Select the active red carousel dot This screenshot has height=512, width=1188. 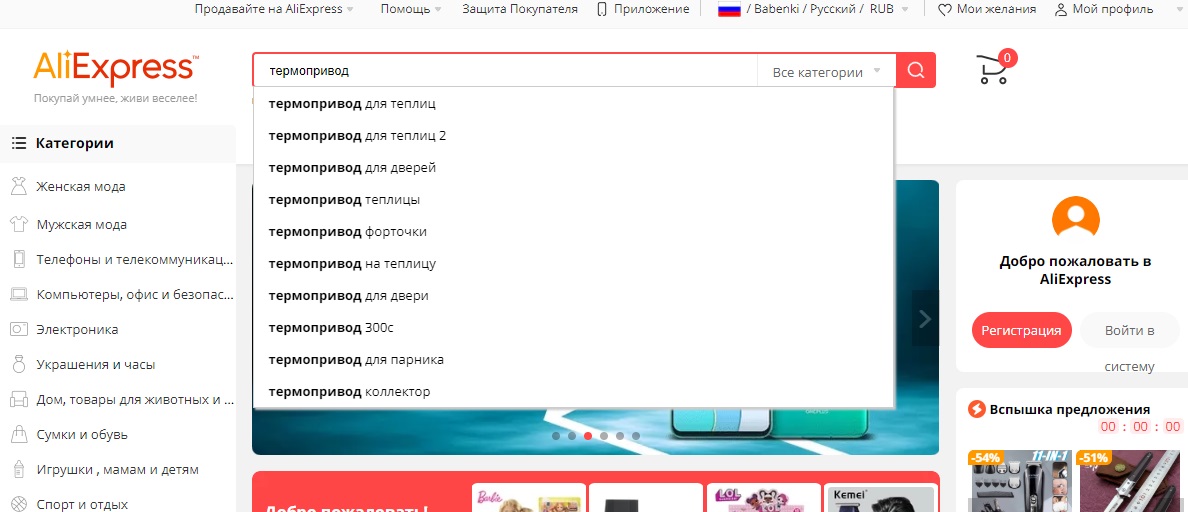pyautogui.click(x=588, y=436)
